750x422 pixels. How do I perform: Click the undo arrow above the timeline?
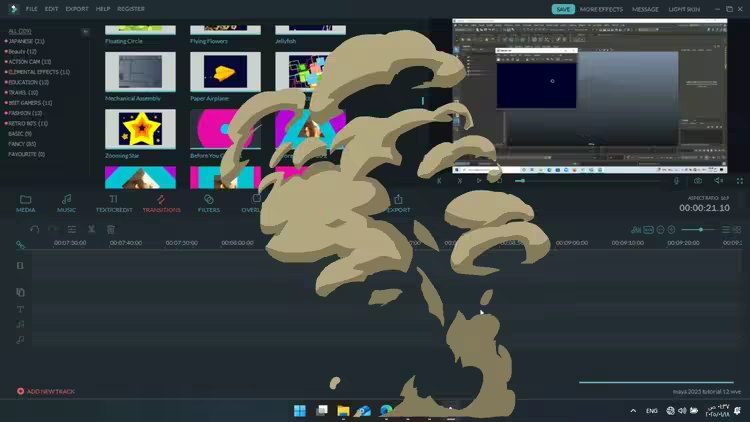[x=34, y=229]
